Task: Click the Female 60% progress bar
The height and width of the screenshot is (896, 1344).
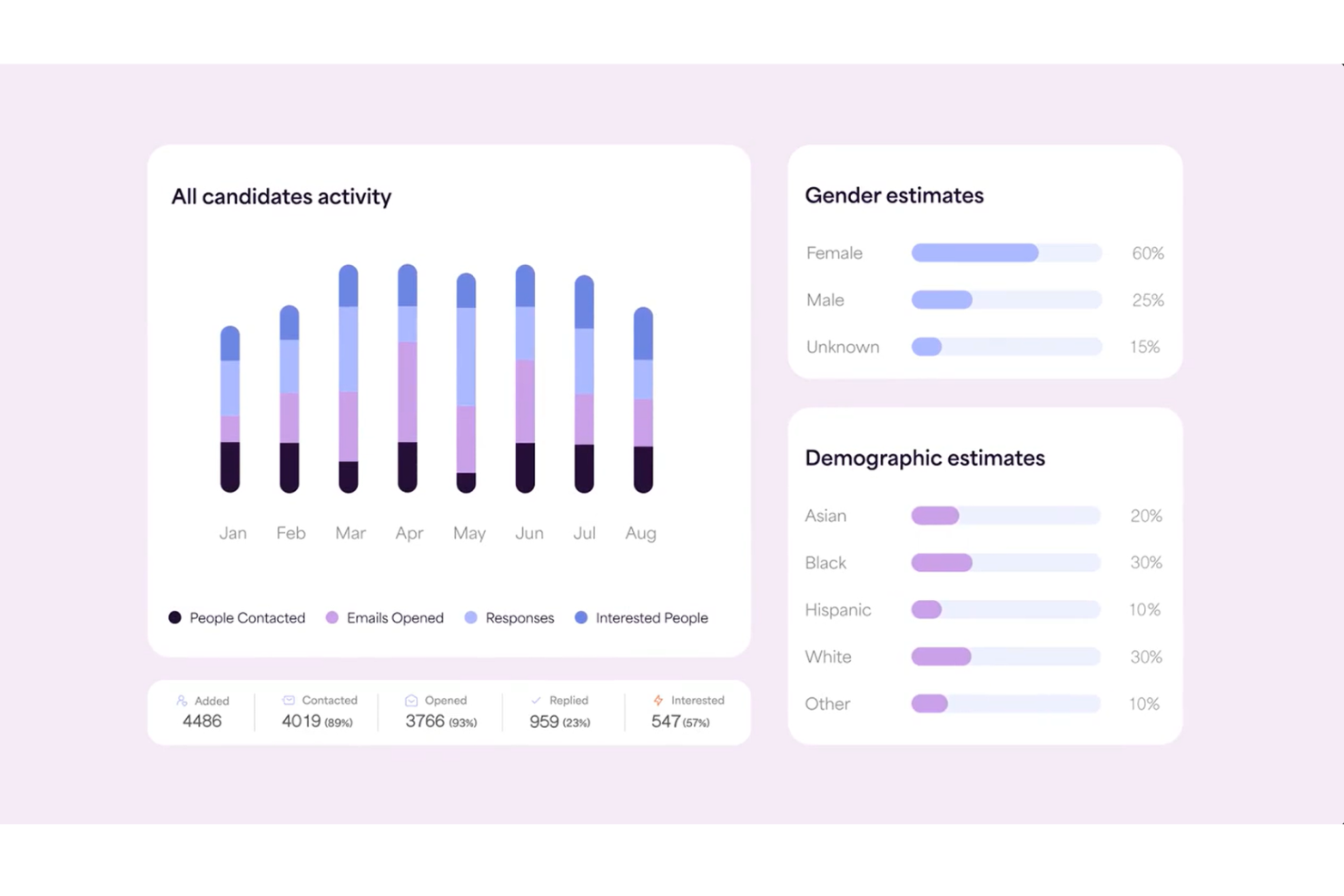Action: [1005, 252]
